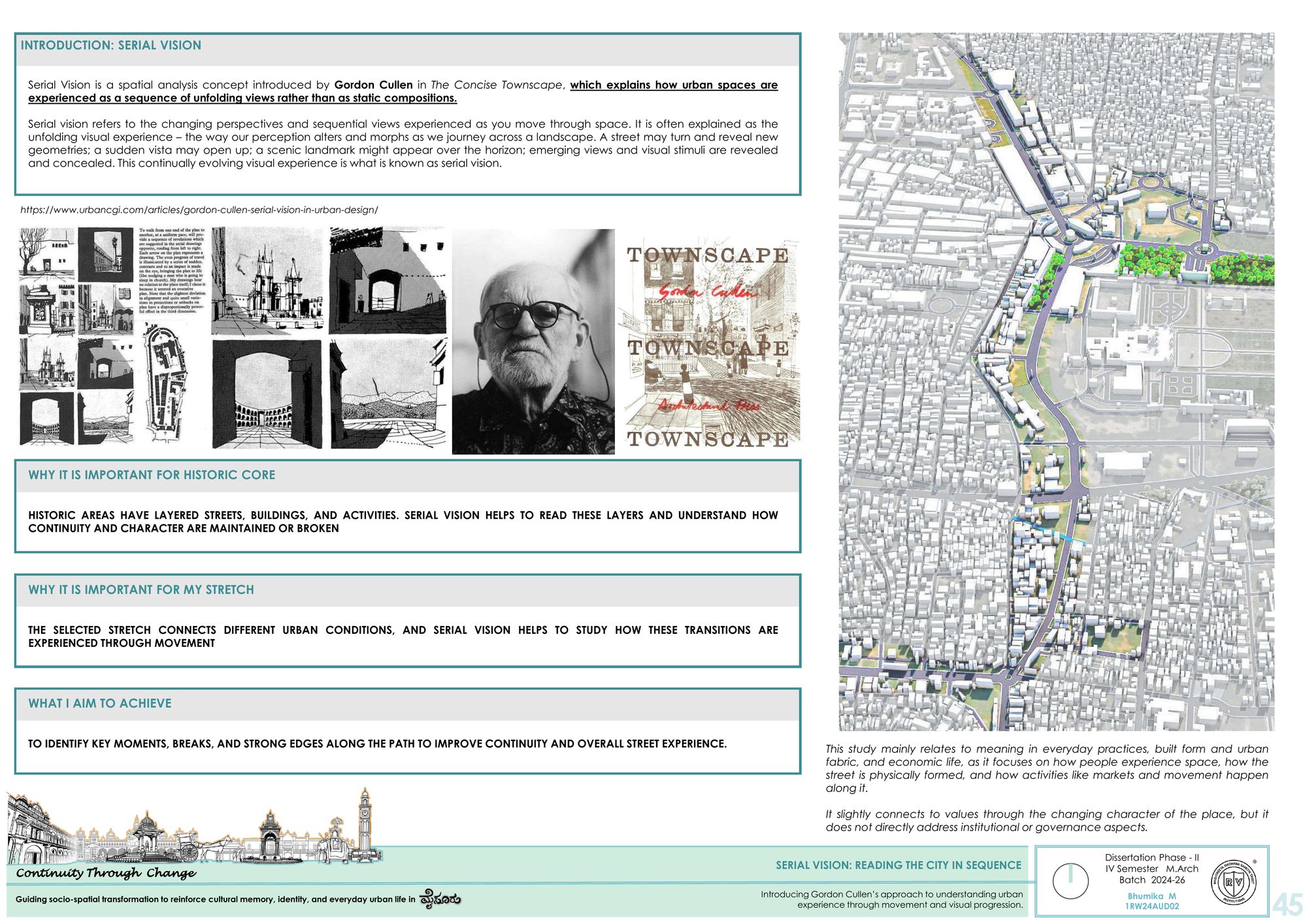Click the clock tower illustration in skyline

(364, 823)
